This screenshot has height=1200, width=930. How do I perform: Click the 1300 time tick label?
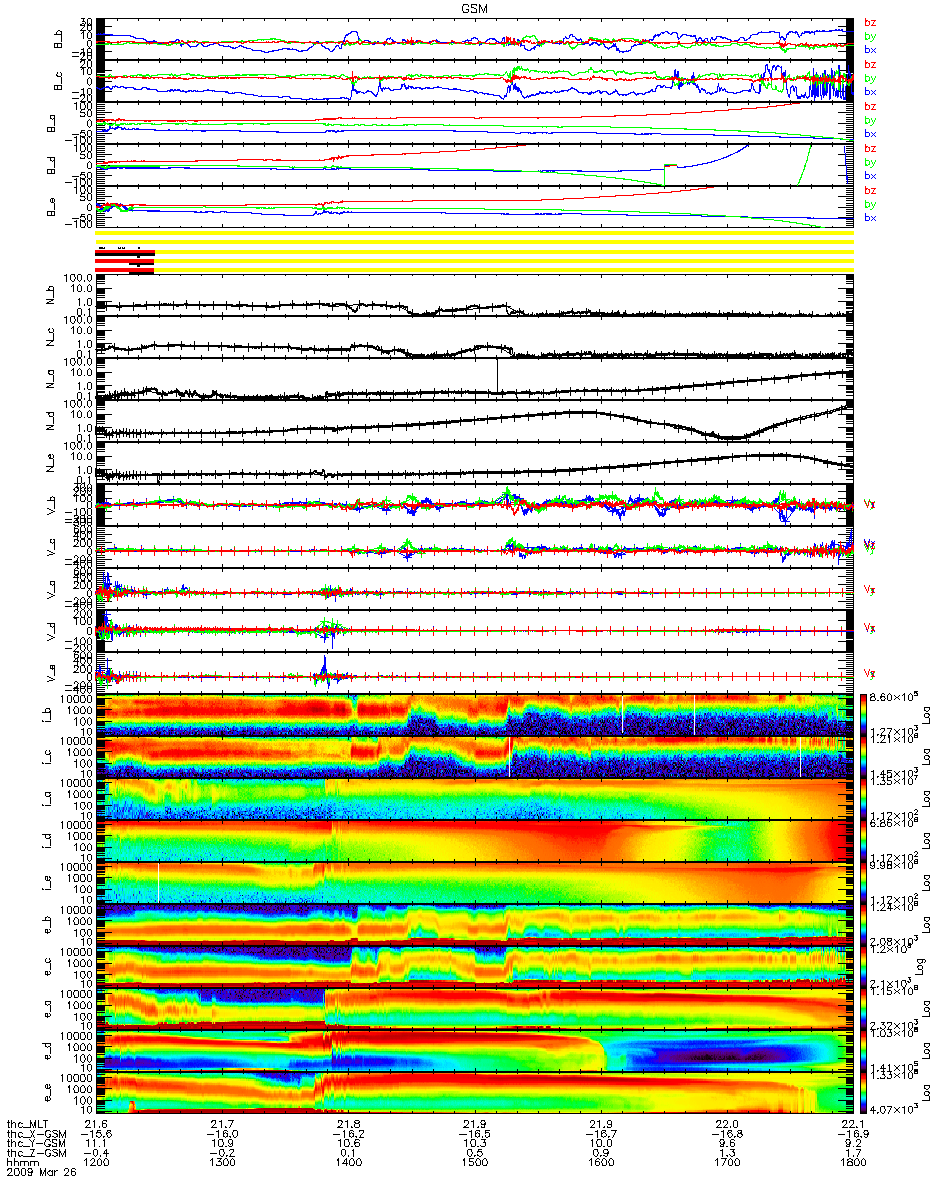pos(221,1163)
